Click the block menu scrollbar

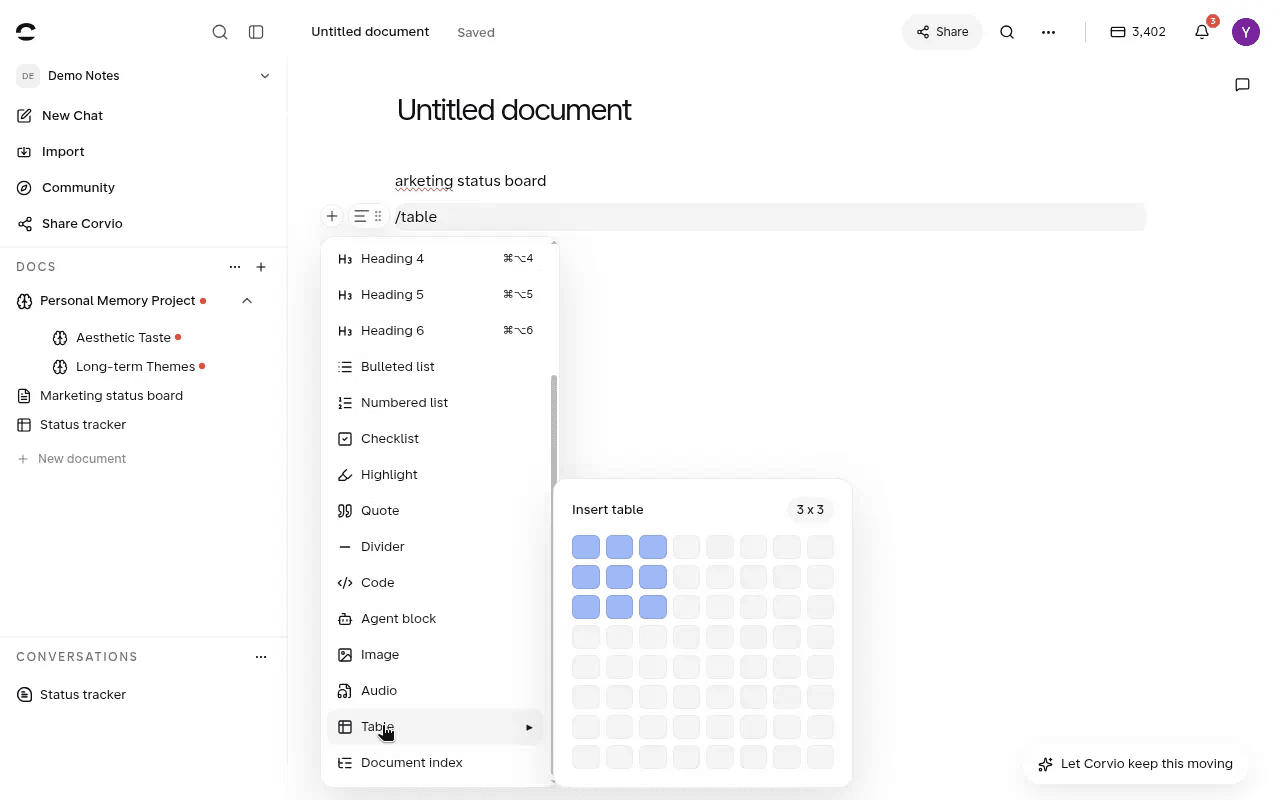click(554, 575)
